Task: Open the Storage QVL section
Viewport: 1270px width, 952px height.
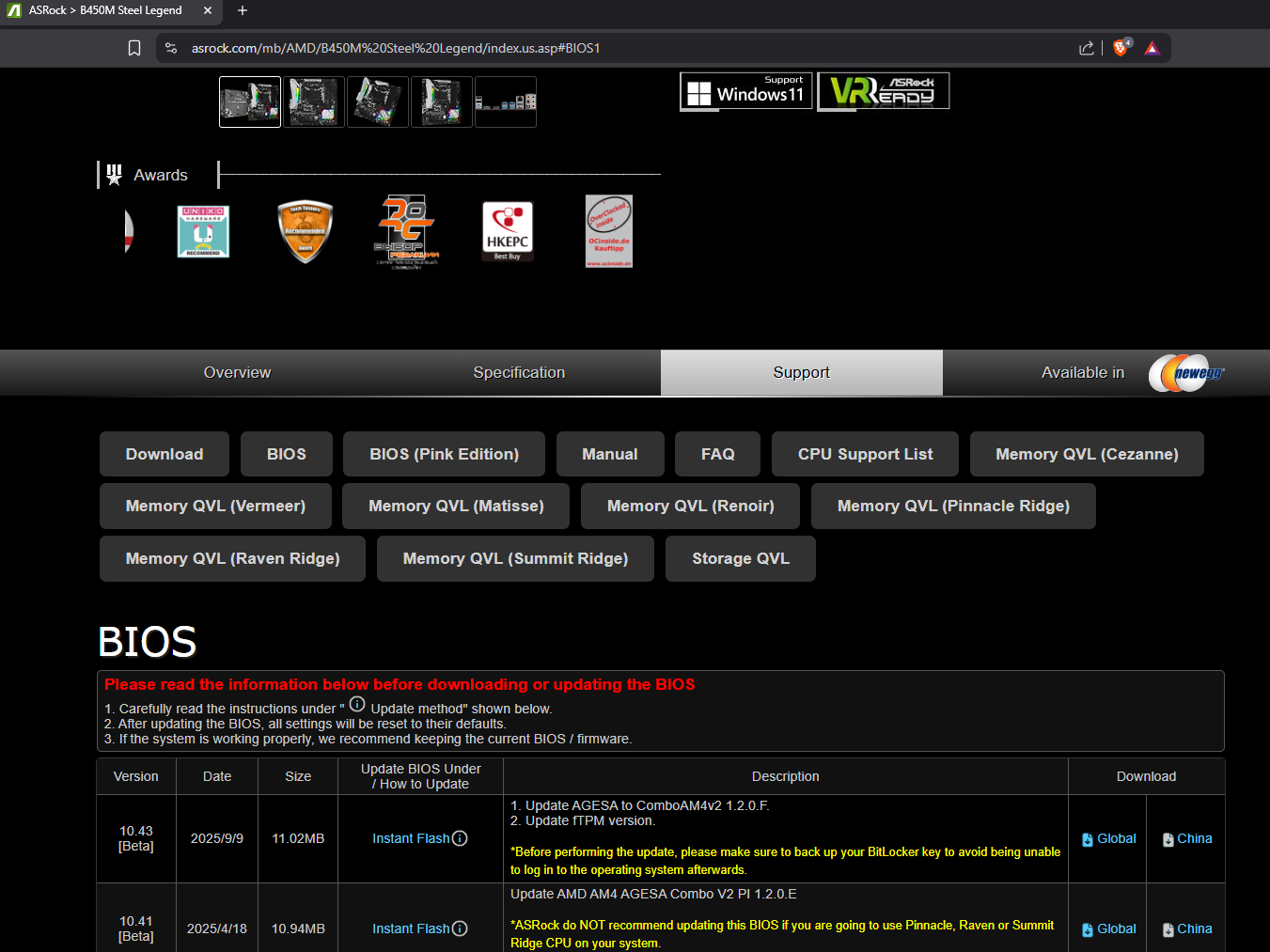Action: pyautogui.click(x=741, y=558)
